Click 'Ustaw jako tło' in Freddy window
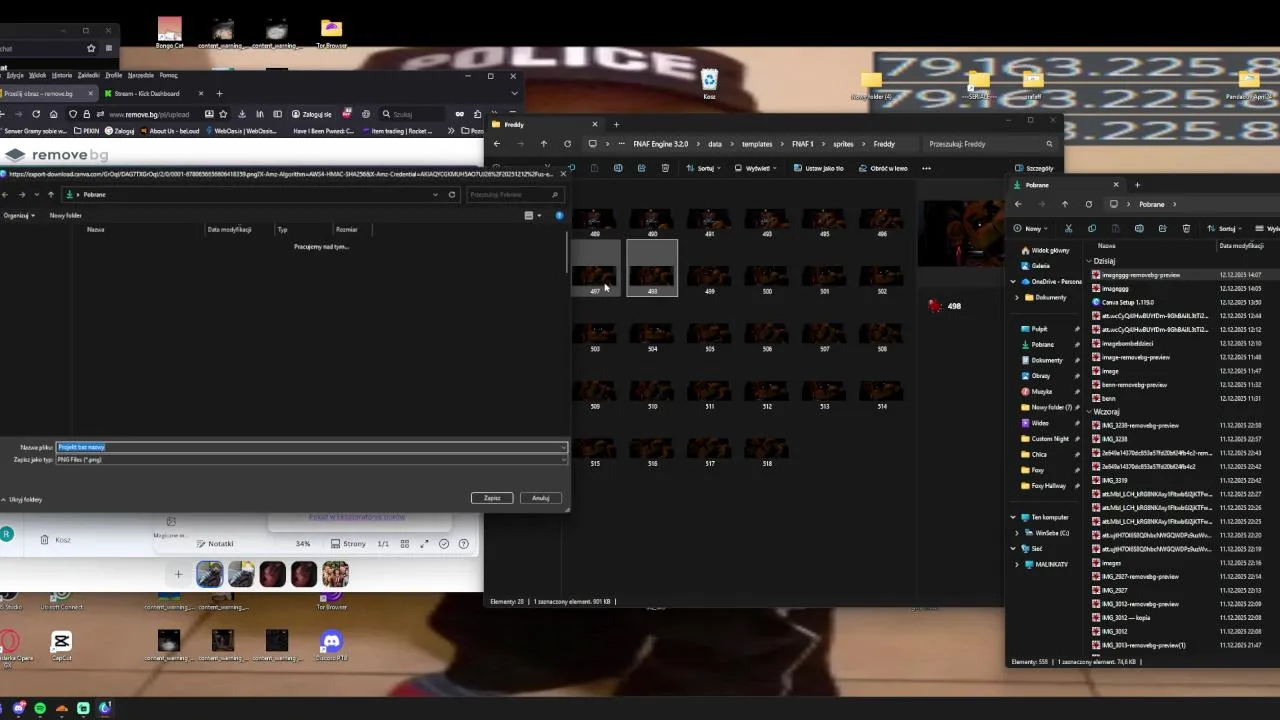The height and width of the screenshot is (720, 1280). tap(819, 168)
